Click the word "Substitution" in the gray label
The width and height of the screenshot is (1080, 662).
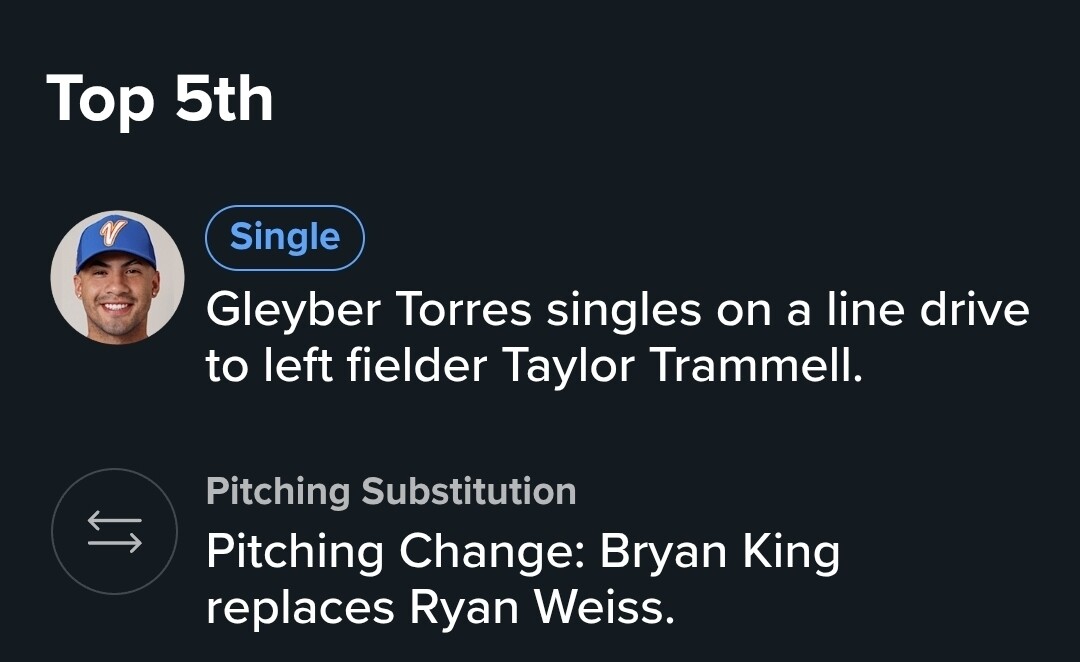[x=468, y=492]
